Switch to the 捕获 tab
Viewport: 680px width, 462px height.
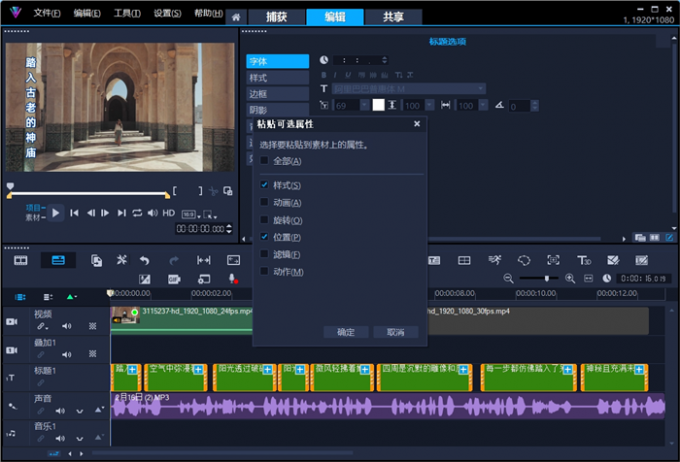click(276, 17)
